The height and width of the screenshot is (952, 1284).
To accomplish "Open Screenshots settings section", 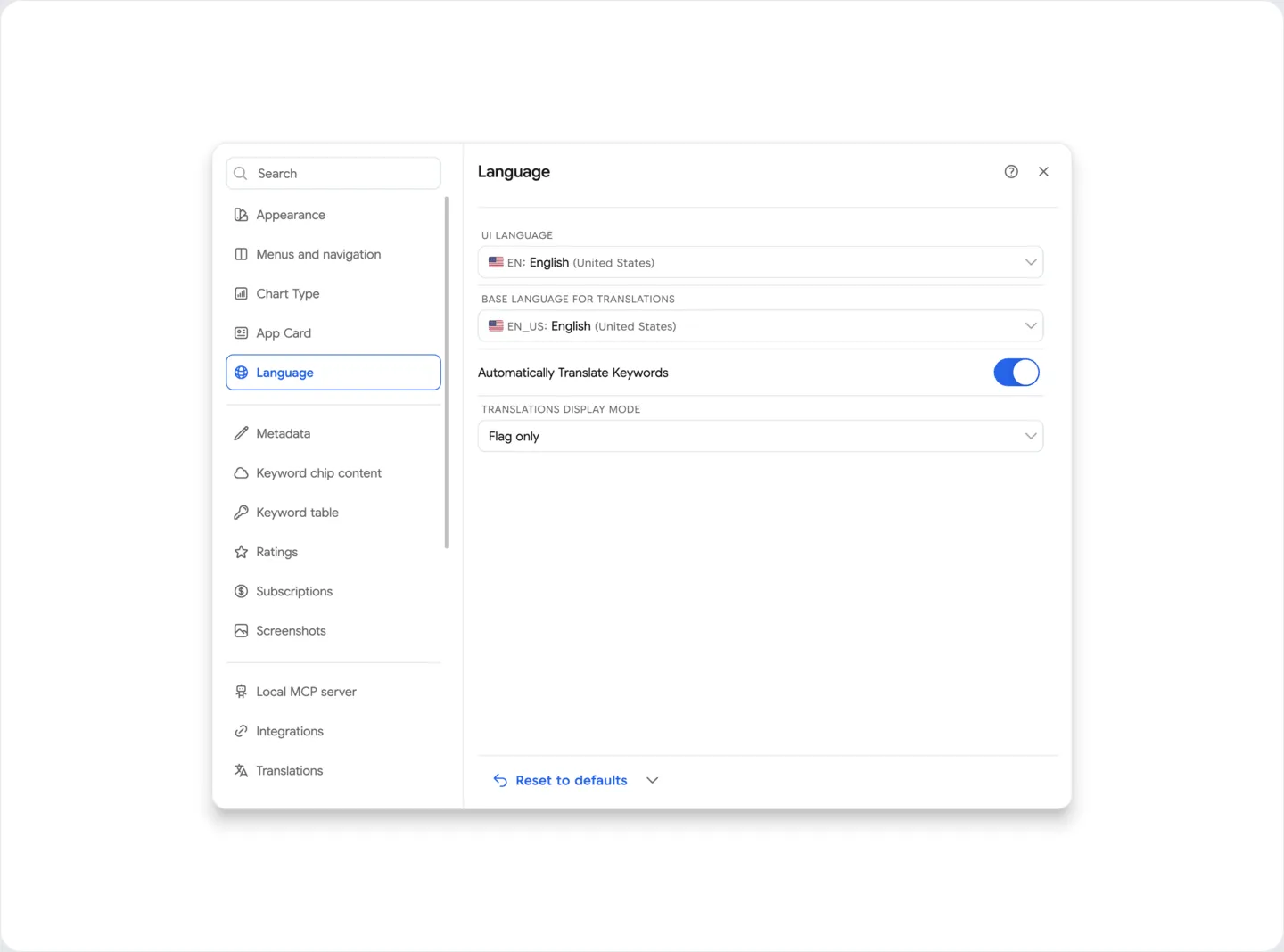I will (333, 631).
